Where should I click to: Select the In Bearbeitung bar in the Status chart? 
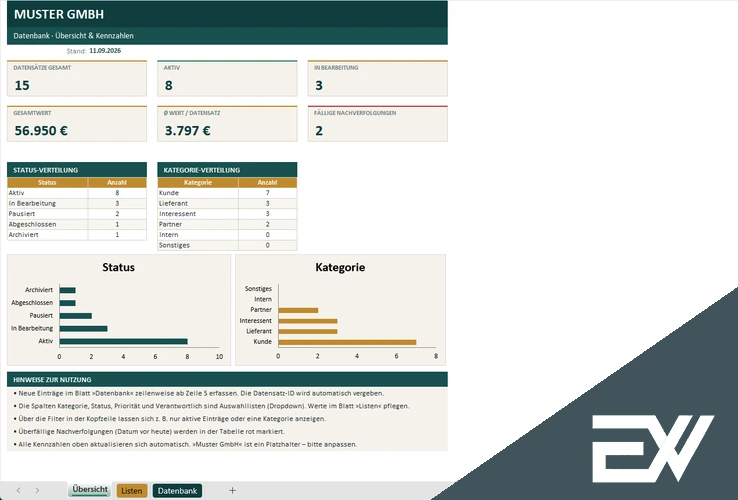[83, 329]
